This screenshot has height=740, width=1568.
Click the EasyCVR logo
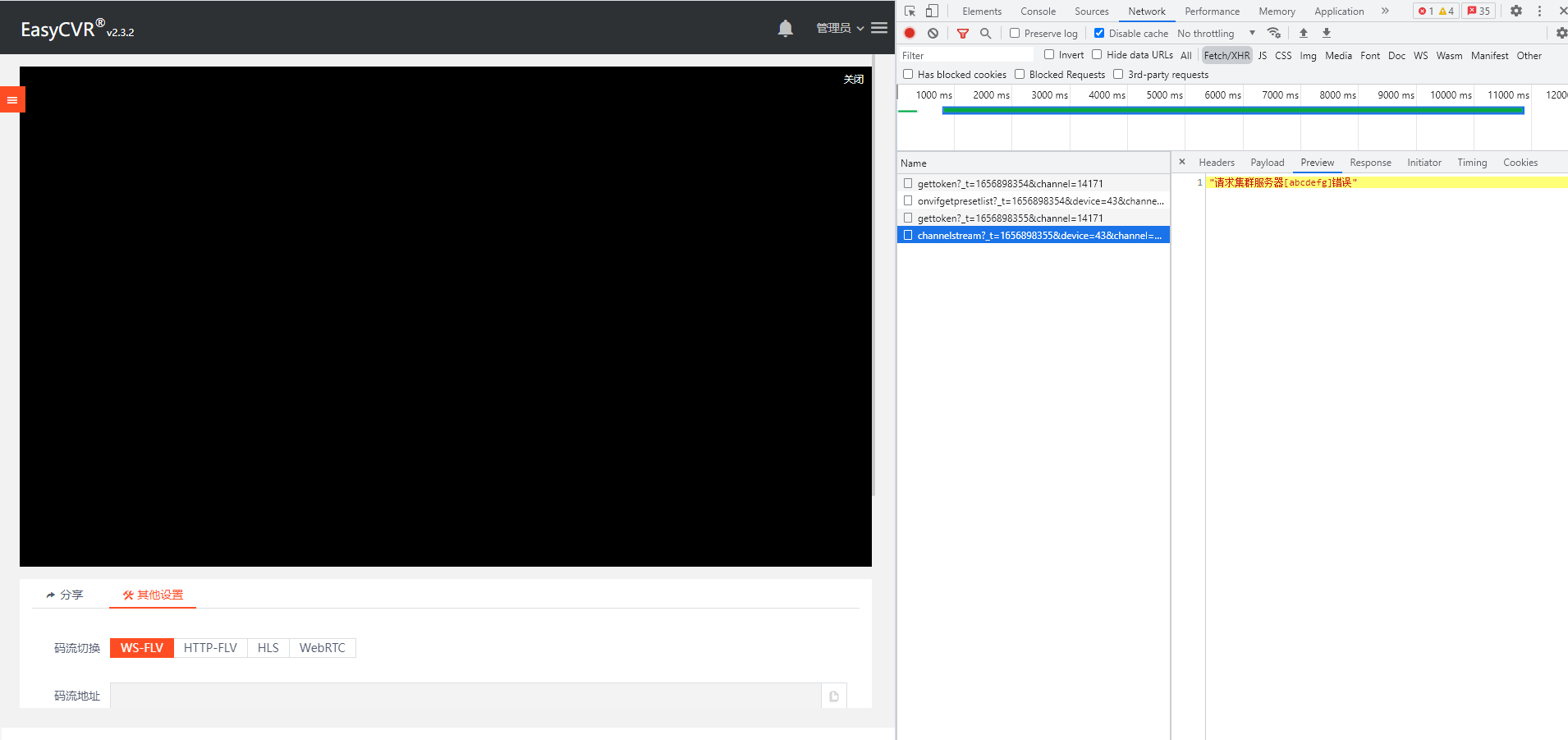pos(77,29)
